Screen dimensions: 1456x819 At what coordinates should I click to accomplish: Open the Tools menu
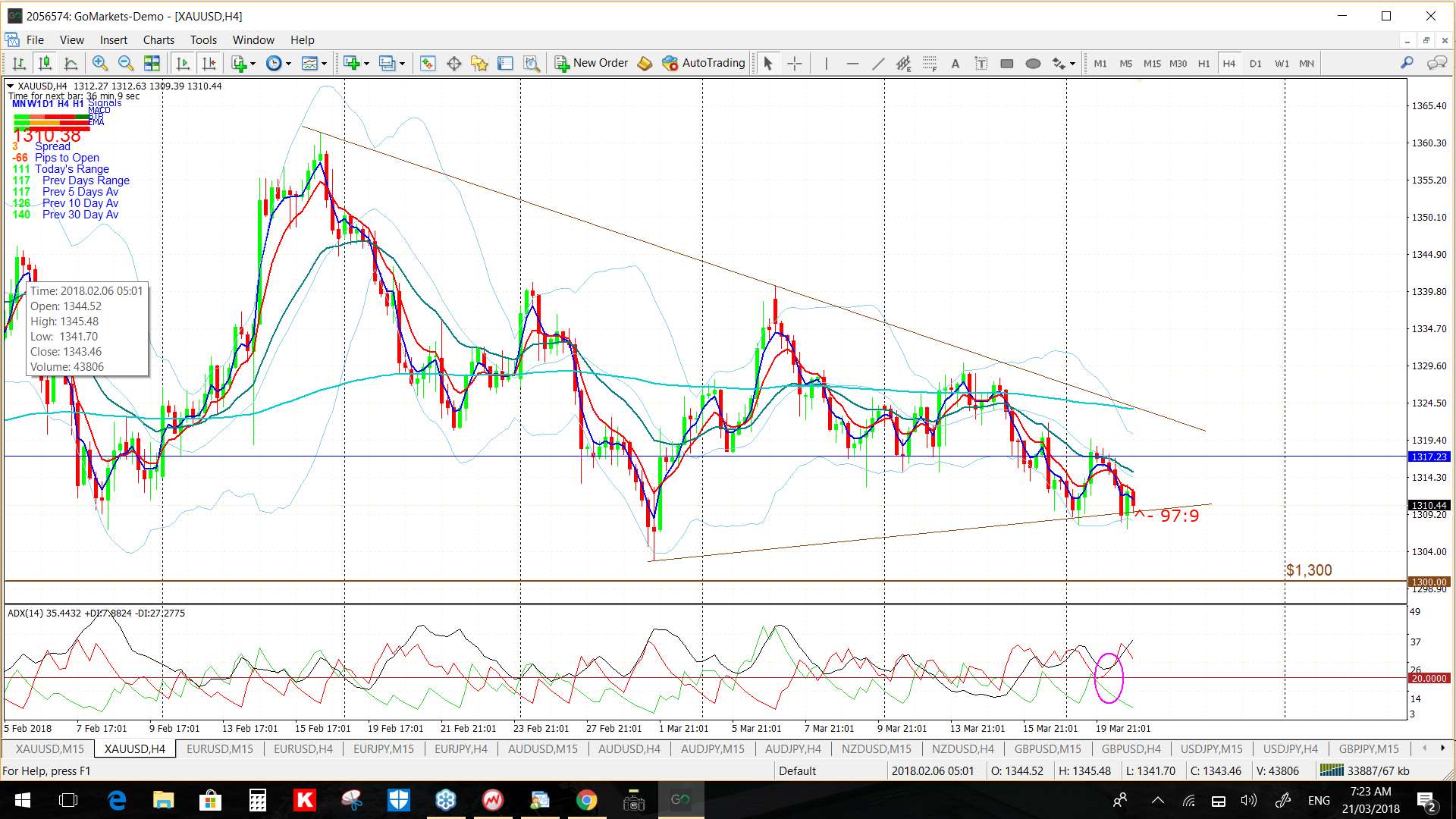pos(203,40)
